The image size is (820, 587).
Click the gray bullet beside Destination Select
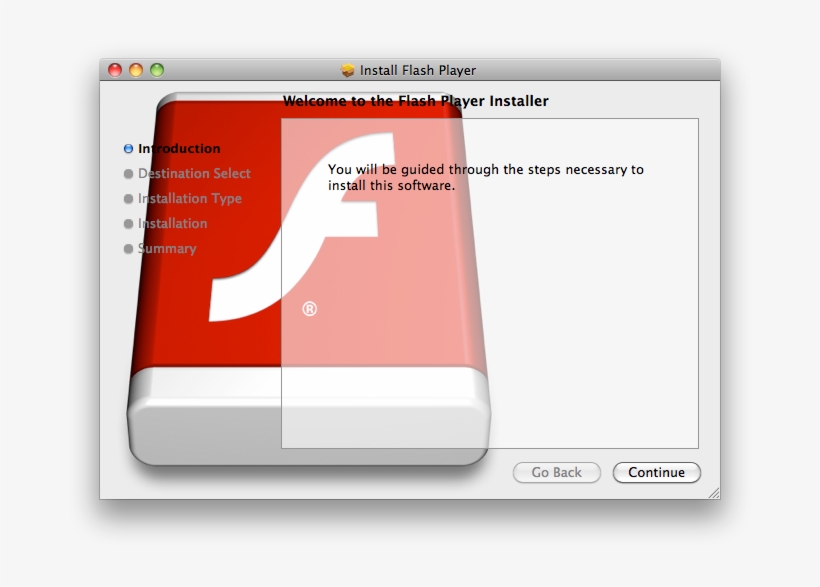129,174
